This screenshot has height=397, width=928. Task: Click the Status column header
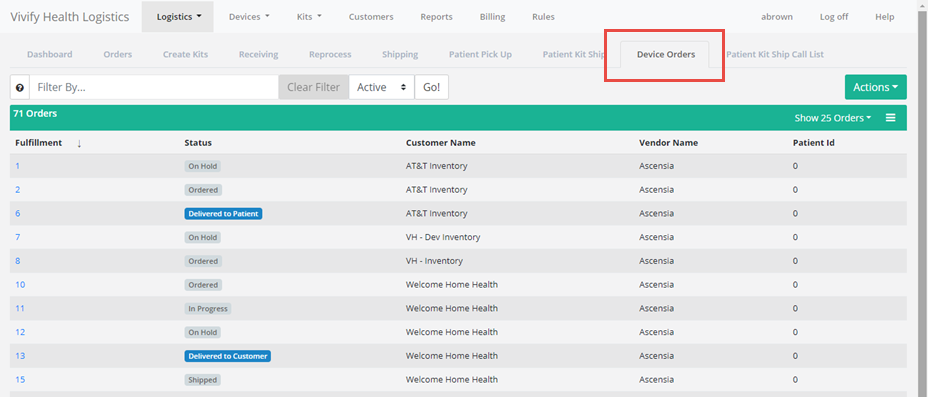point(198,143)
